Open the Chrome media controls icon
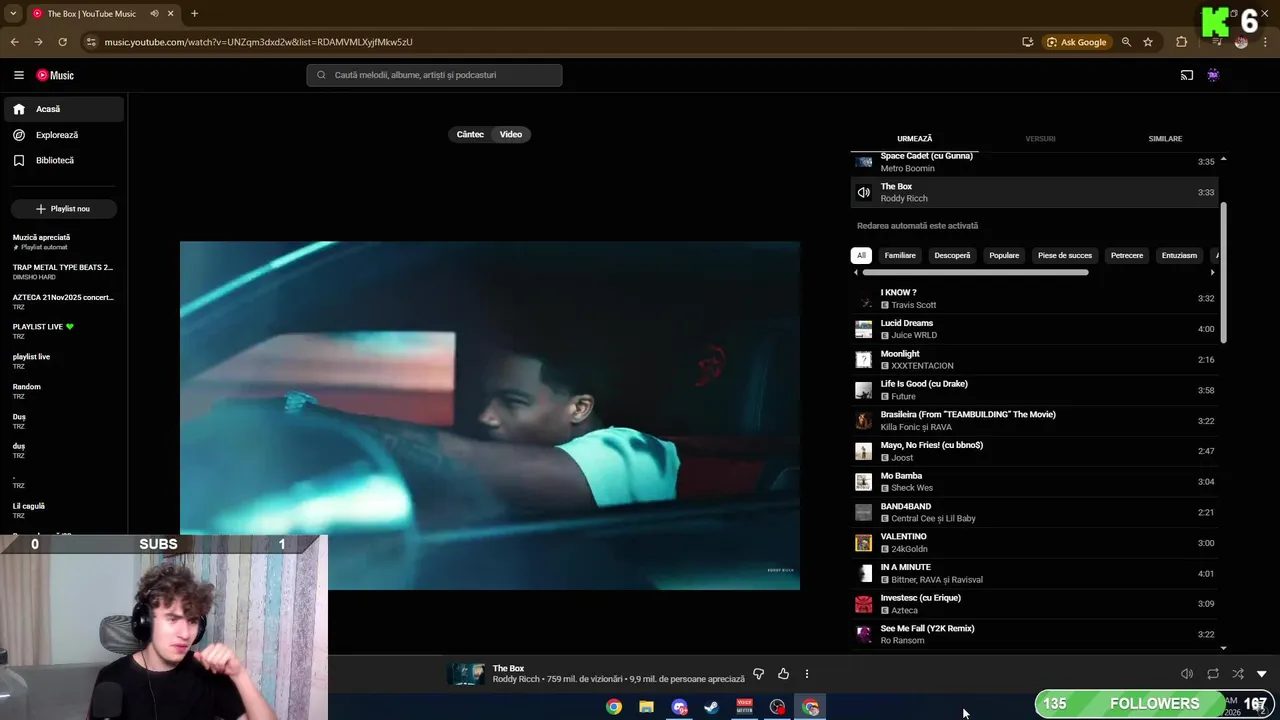 pyautogui.click(x=1216, y=42)
